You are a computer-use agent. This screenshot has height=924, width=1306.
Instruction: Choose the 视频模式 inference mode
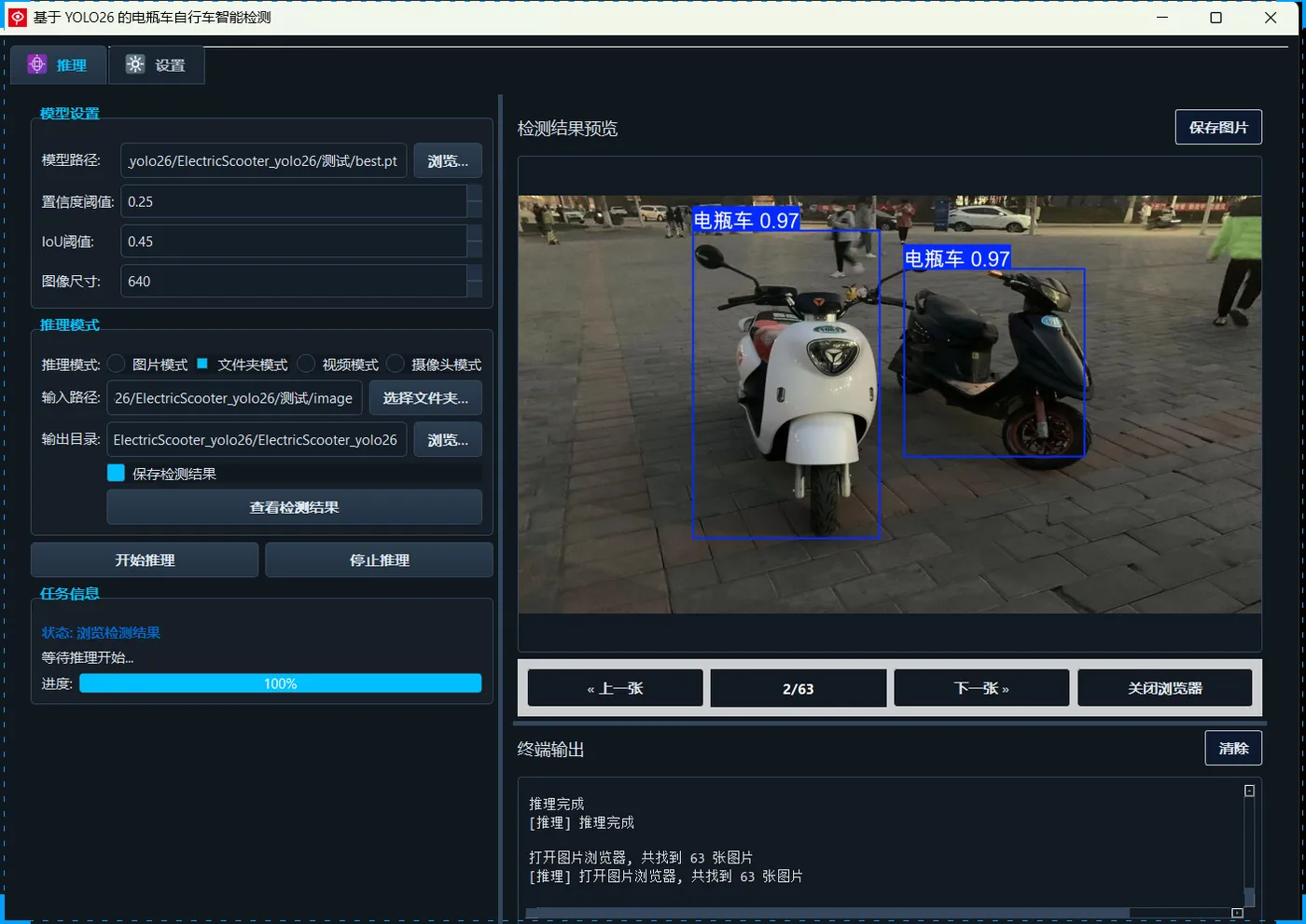point(306,364)
